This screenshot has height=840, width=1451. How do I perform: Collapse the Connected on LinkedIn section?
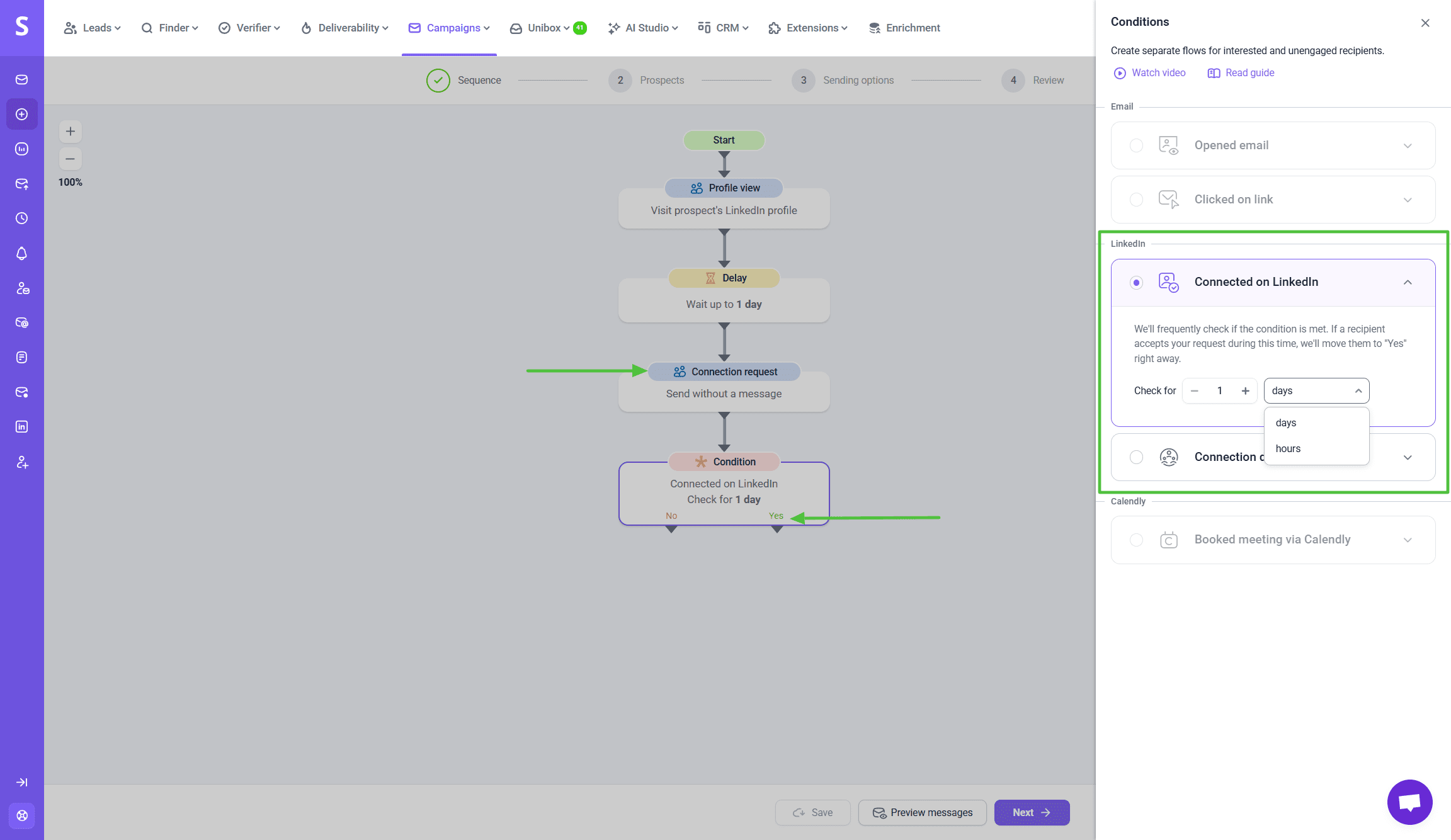tap(1408, 282)
